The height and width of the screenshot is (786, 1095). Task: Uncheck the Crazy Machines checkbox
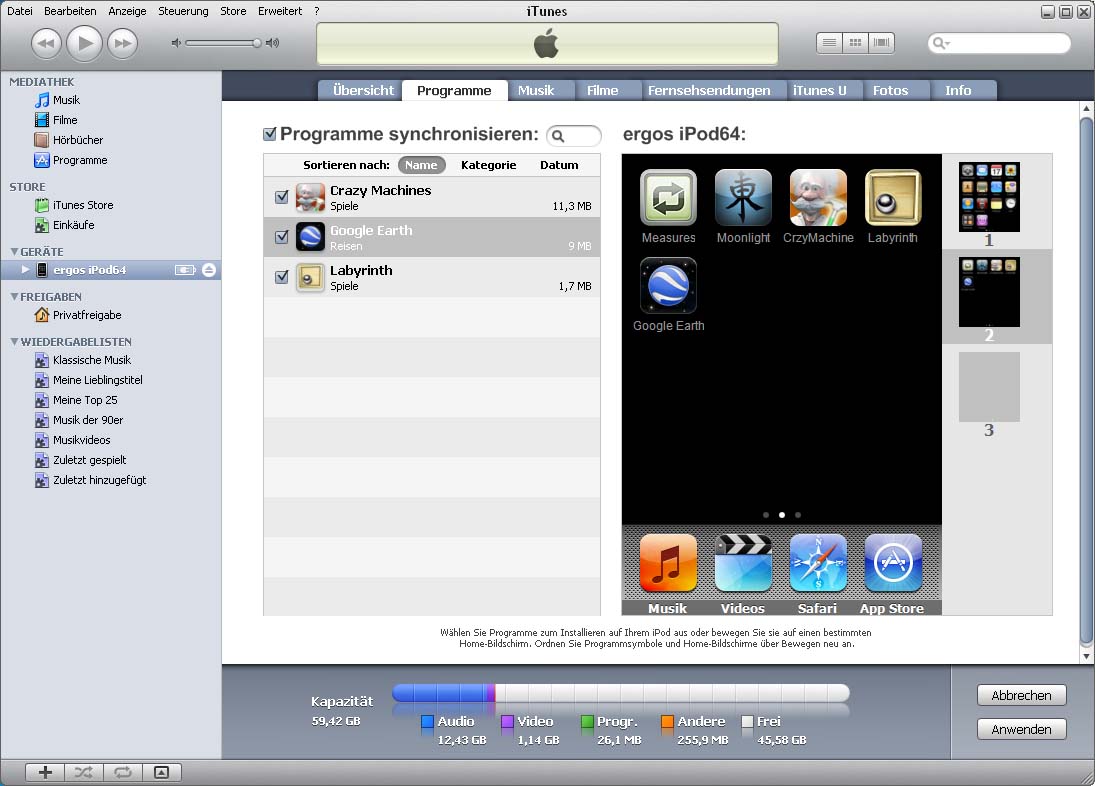pos(281,197)
